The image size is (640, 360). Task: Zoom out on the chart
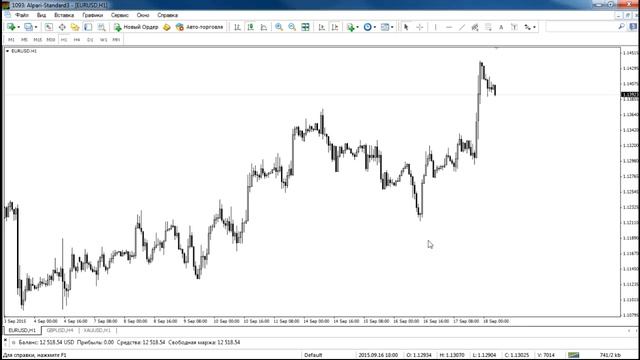point(292,27)
